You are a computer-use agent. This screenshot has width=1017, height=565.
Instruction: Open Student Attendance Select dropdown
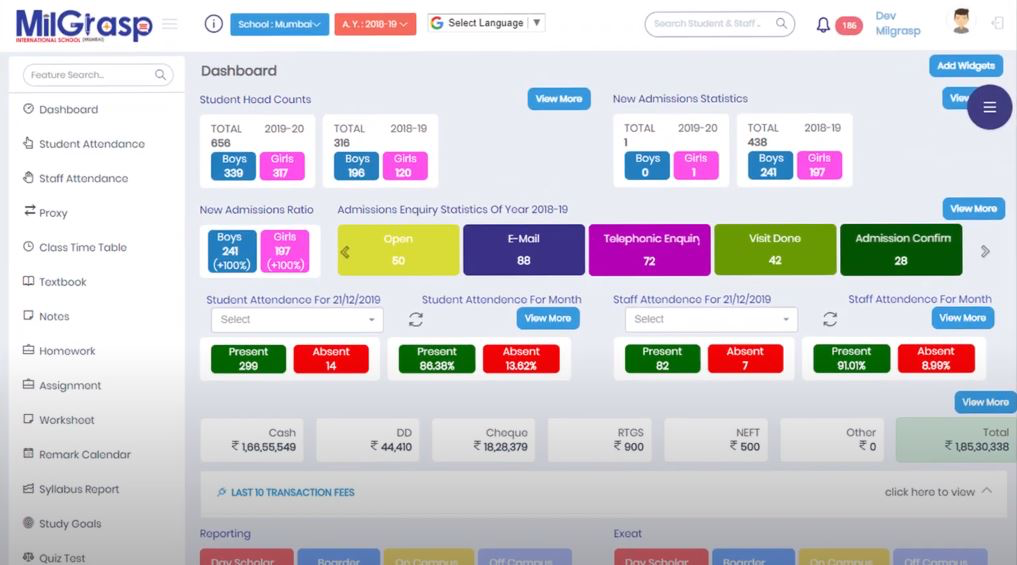click(x=297, y=320)
